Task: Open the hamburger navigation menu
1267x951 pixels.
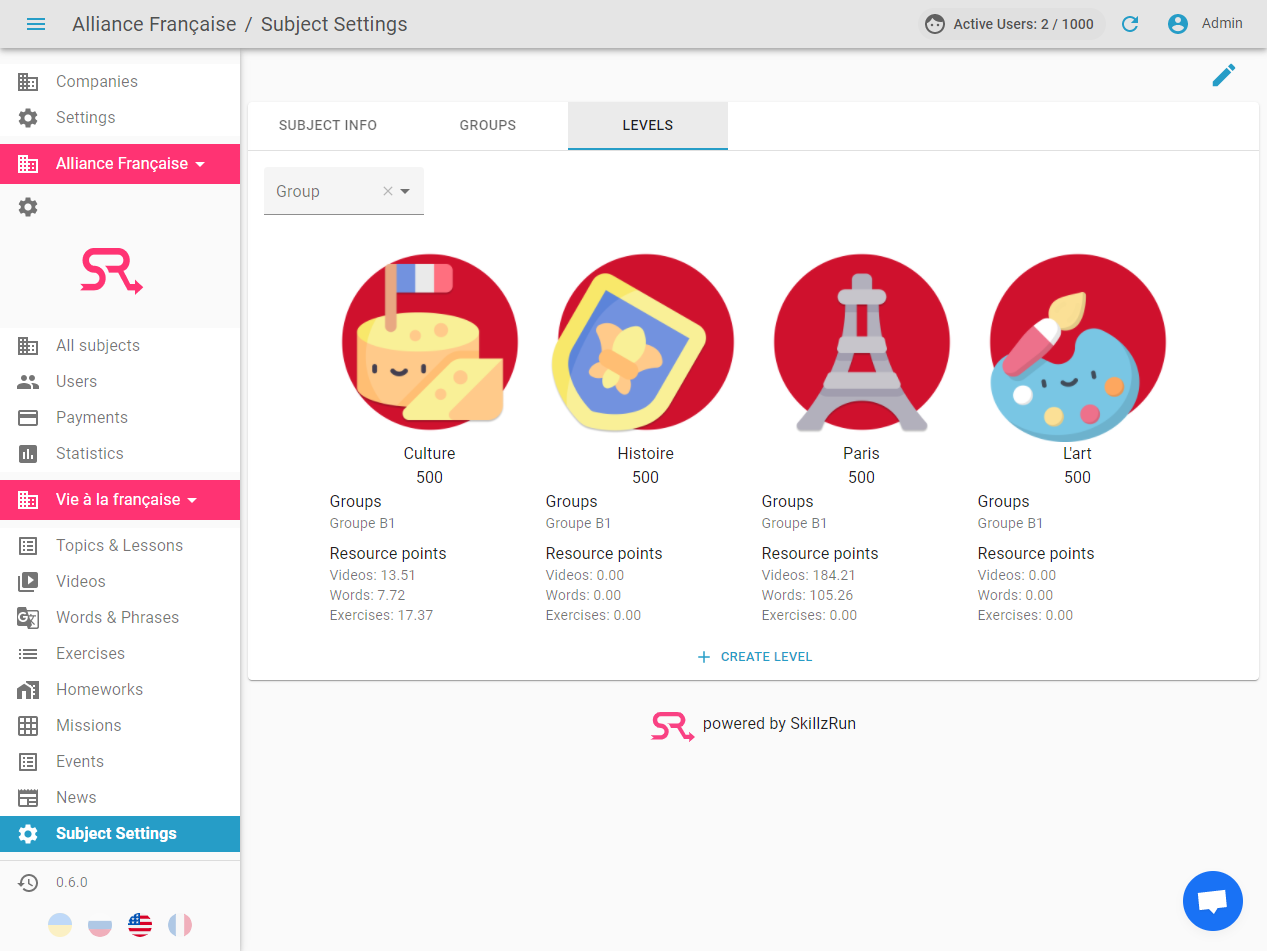Action: (x=36, y=24)
